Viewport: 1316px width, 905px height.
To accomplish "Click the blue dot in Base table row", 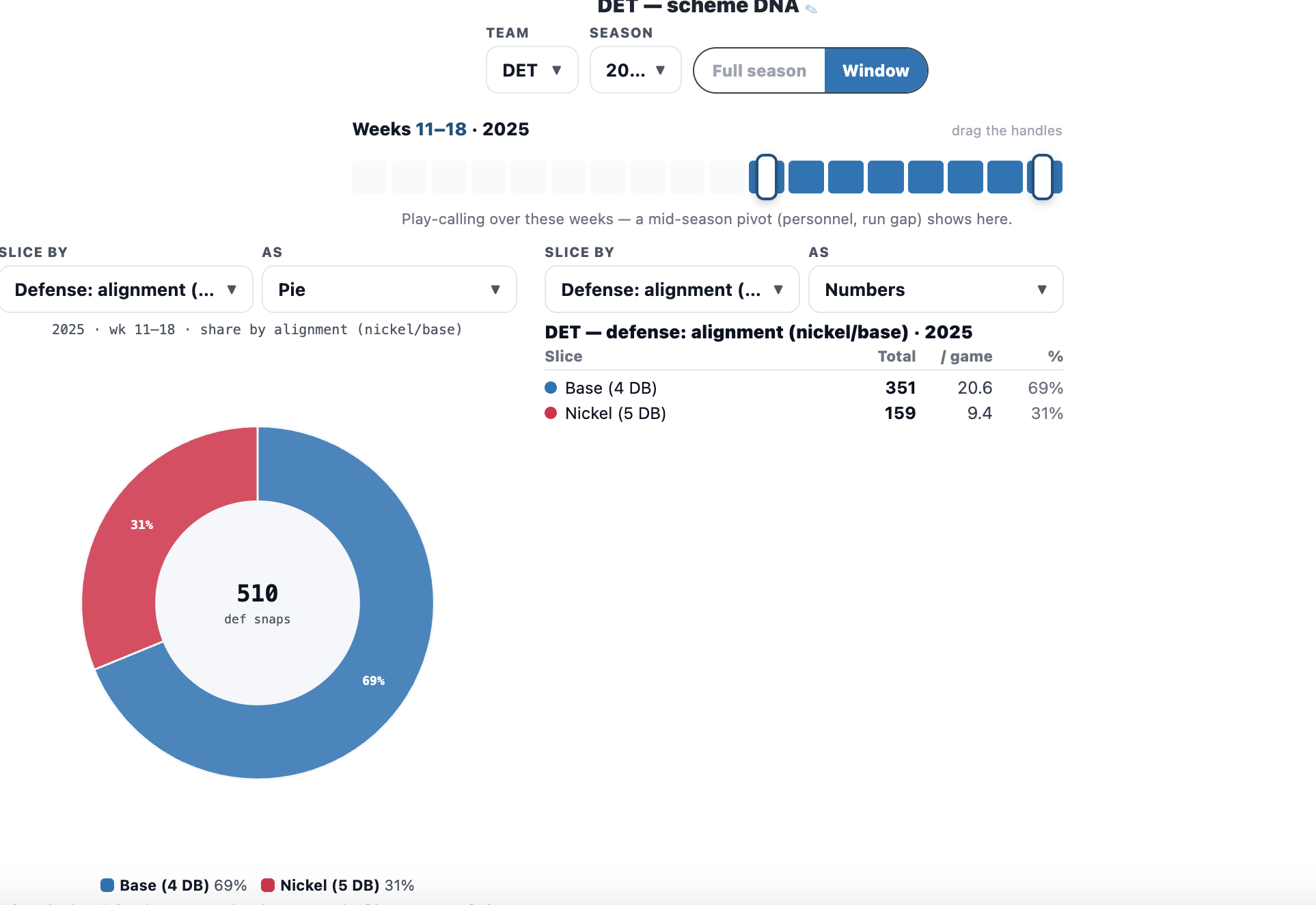I will tap(551, 388).
